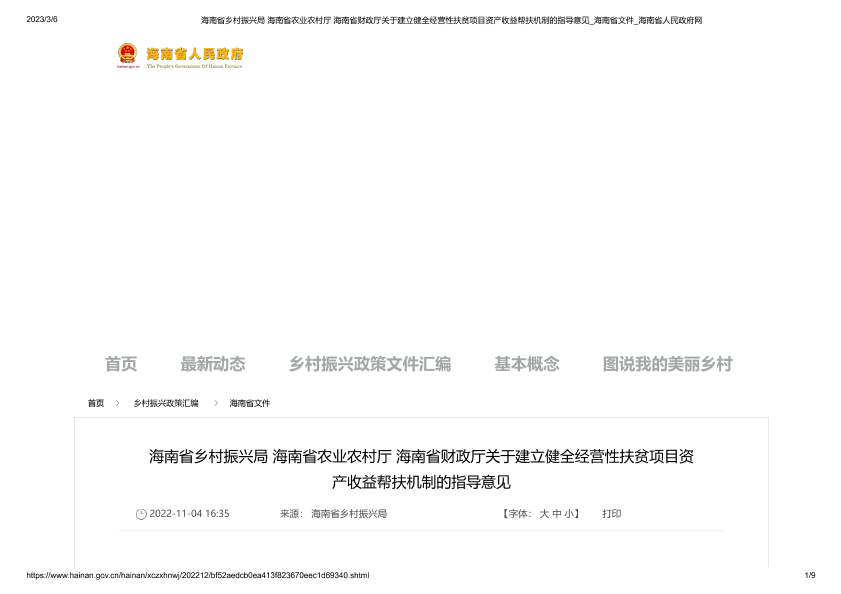Click the chevron before 海南省文件 breadcrumb
This screenshot has height=594, width=841.
(x=215, y=403)
